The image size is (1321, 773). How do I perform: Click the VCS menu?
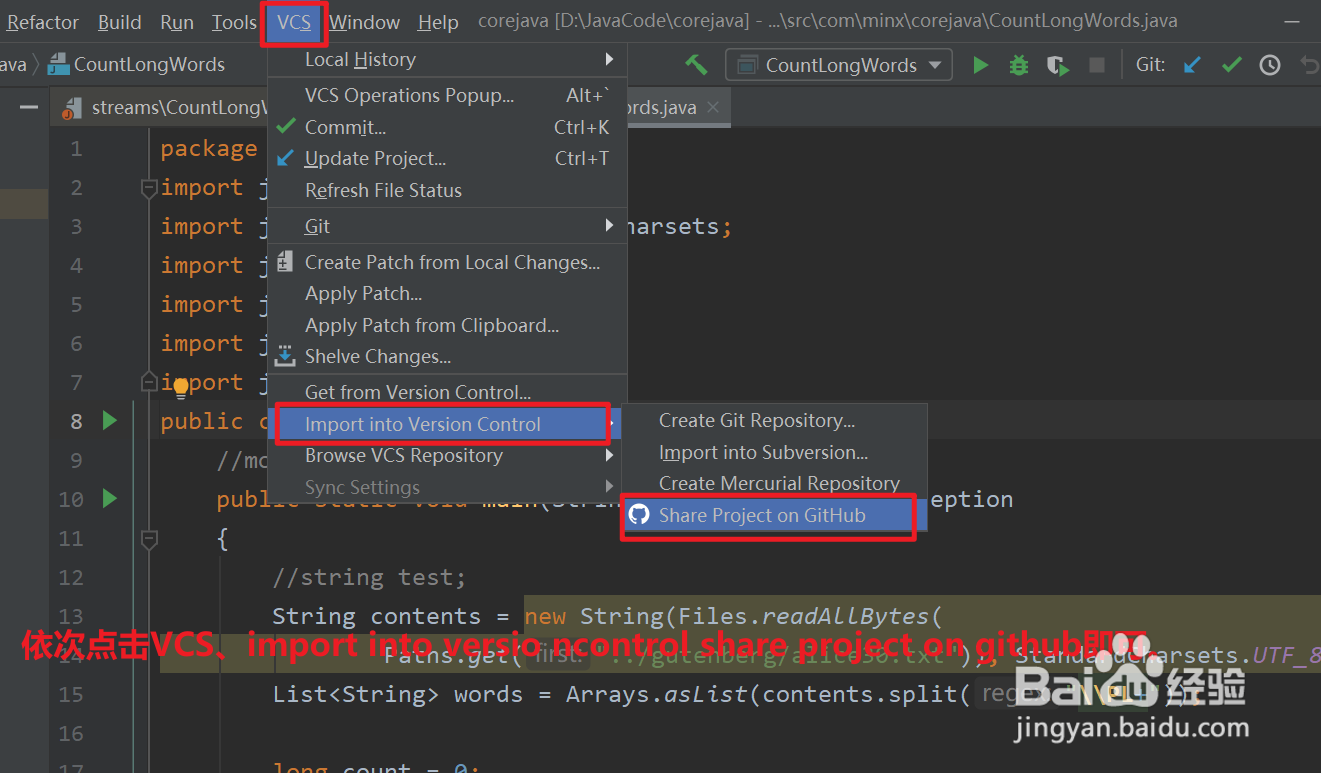point(294,22)
